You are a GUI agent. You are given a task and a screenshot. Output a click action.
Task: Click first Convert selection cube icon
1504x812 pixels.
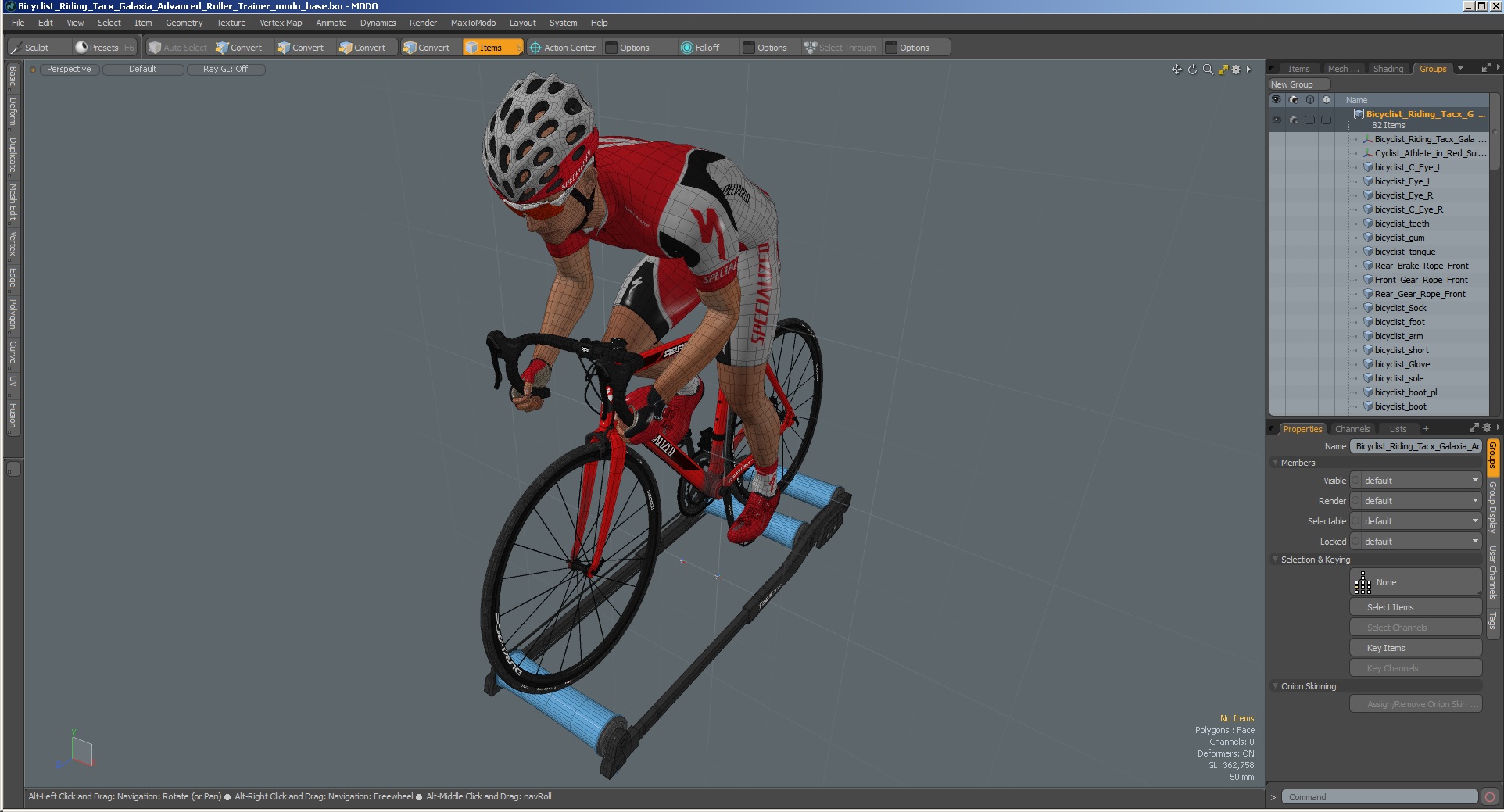(222, 48)
